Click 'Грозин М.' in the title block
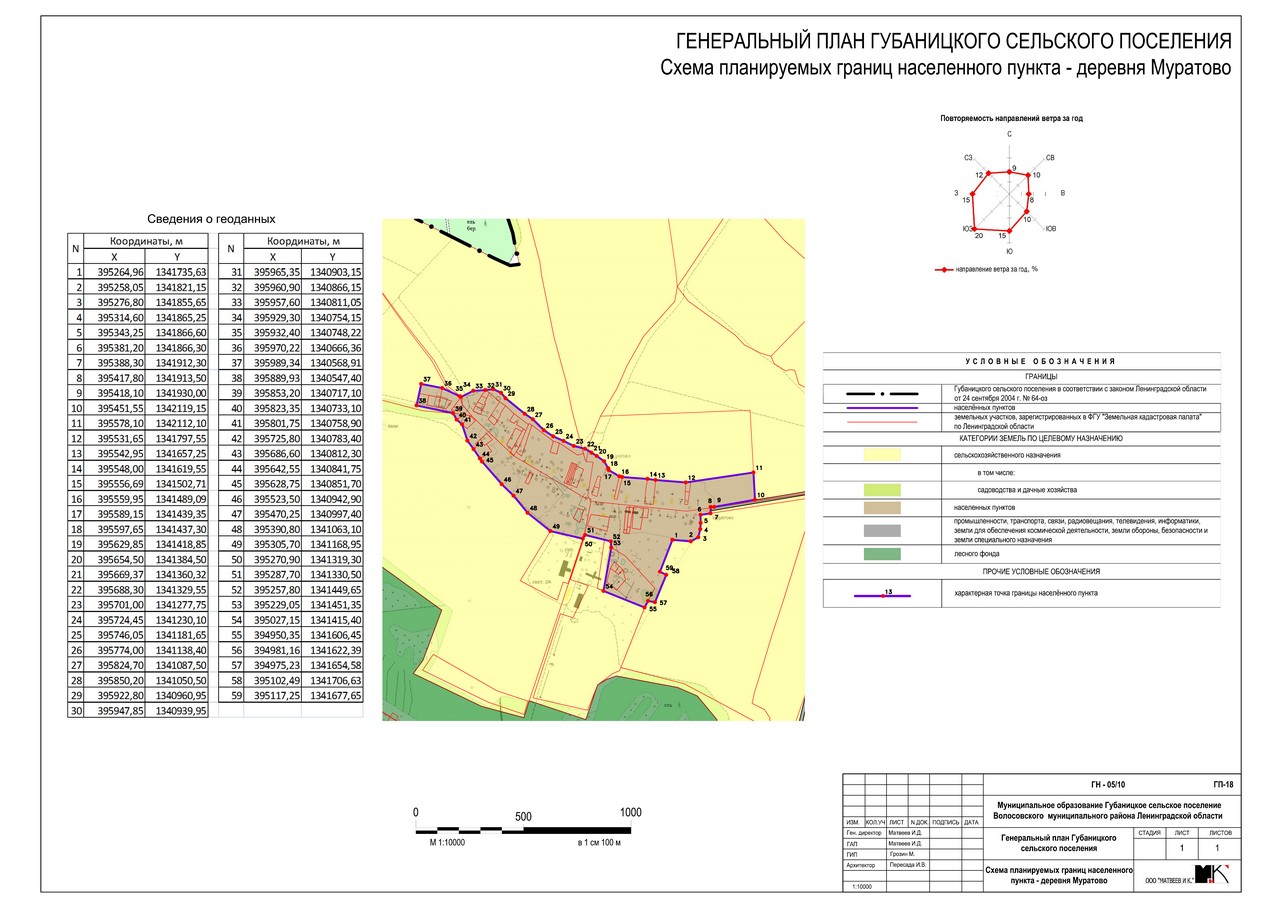Image resolution: width=1280 pixels, height=905 pixels. click(x=901, y=854)
